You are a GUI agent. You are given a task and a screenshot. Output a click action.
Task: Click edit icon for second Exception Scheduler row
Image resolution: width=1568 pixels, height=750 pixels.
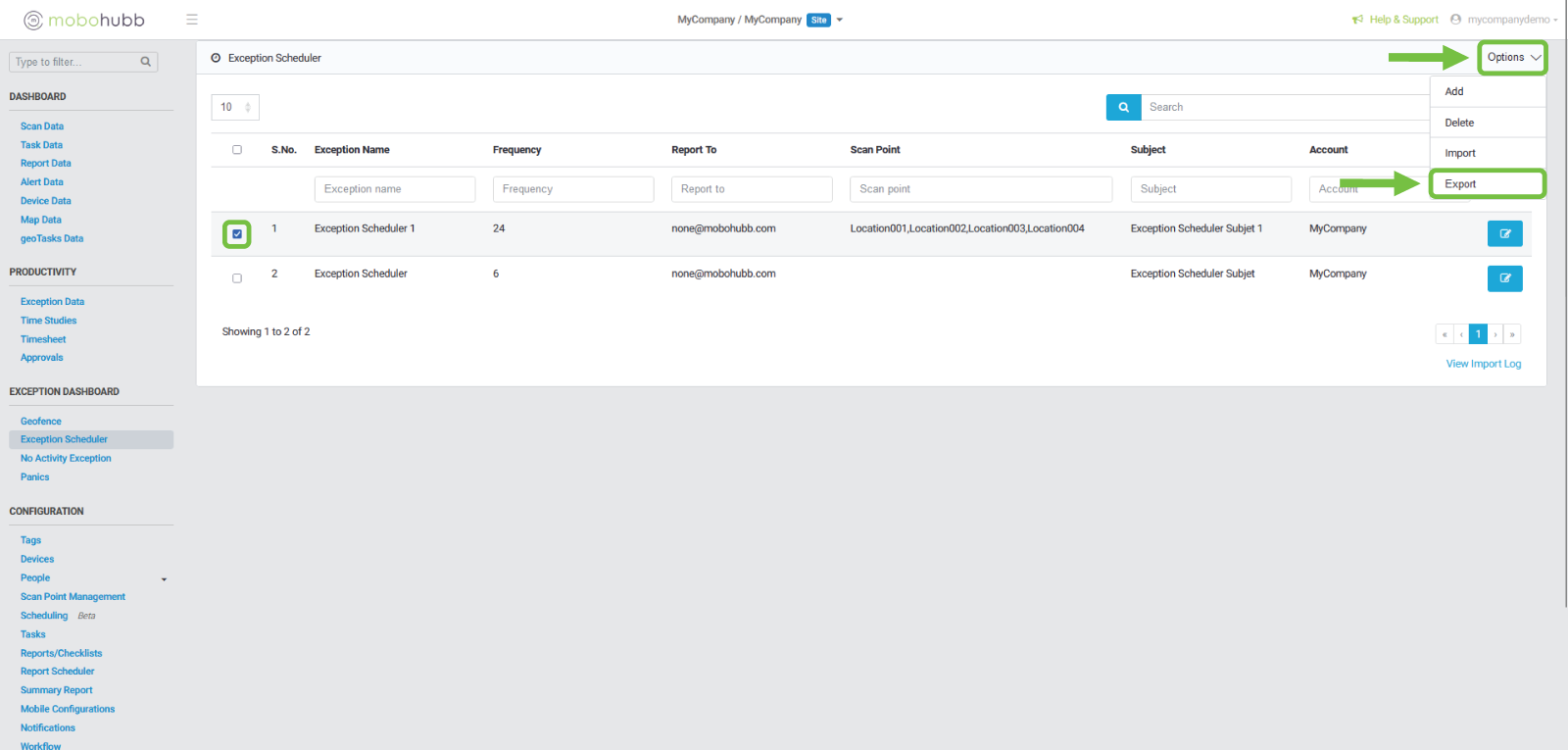click(x=1504, y=278)
